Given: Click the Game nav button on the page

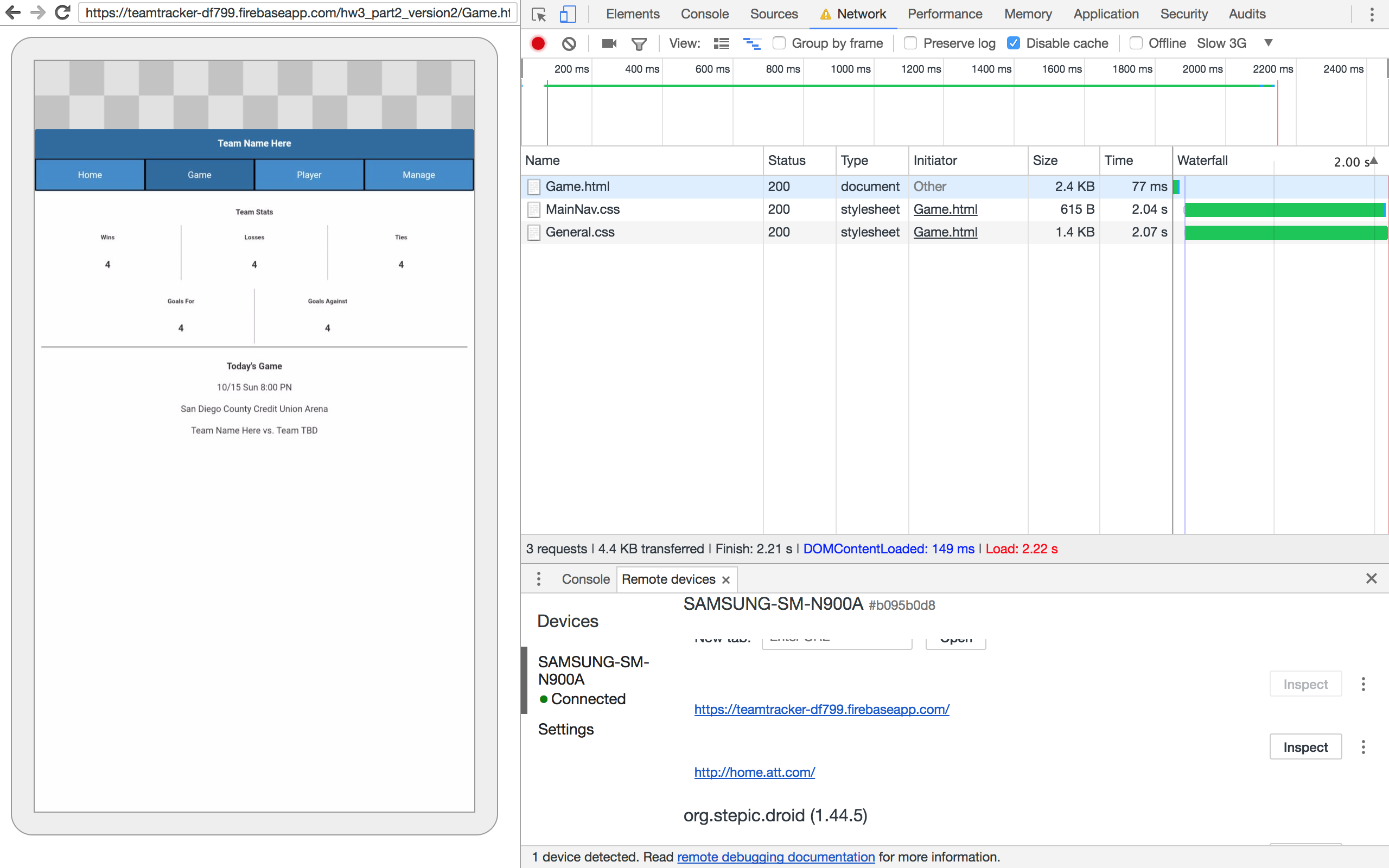Looking at the screenshot, I should [x=200, y=175].
